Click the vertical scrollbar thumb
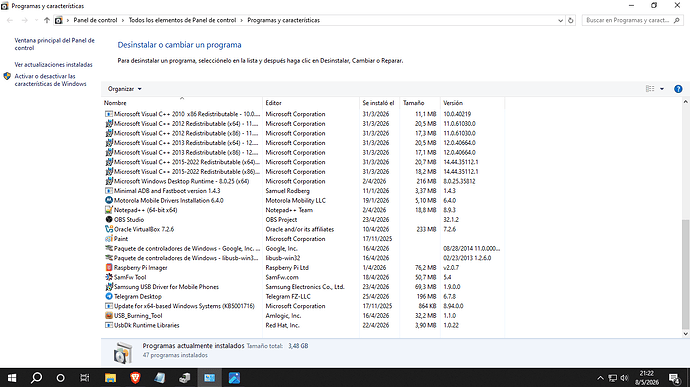 (x=685, y=274)
